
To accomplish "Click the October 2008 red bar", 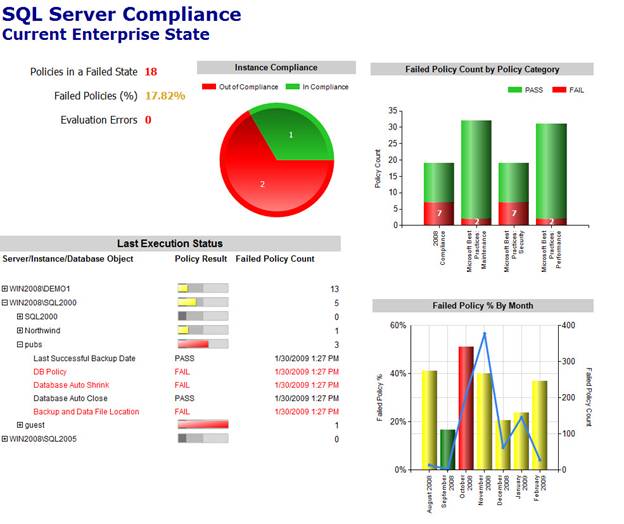I will point(466,408).
